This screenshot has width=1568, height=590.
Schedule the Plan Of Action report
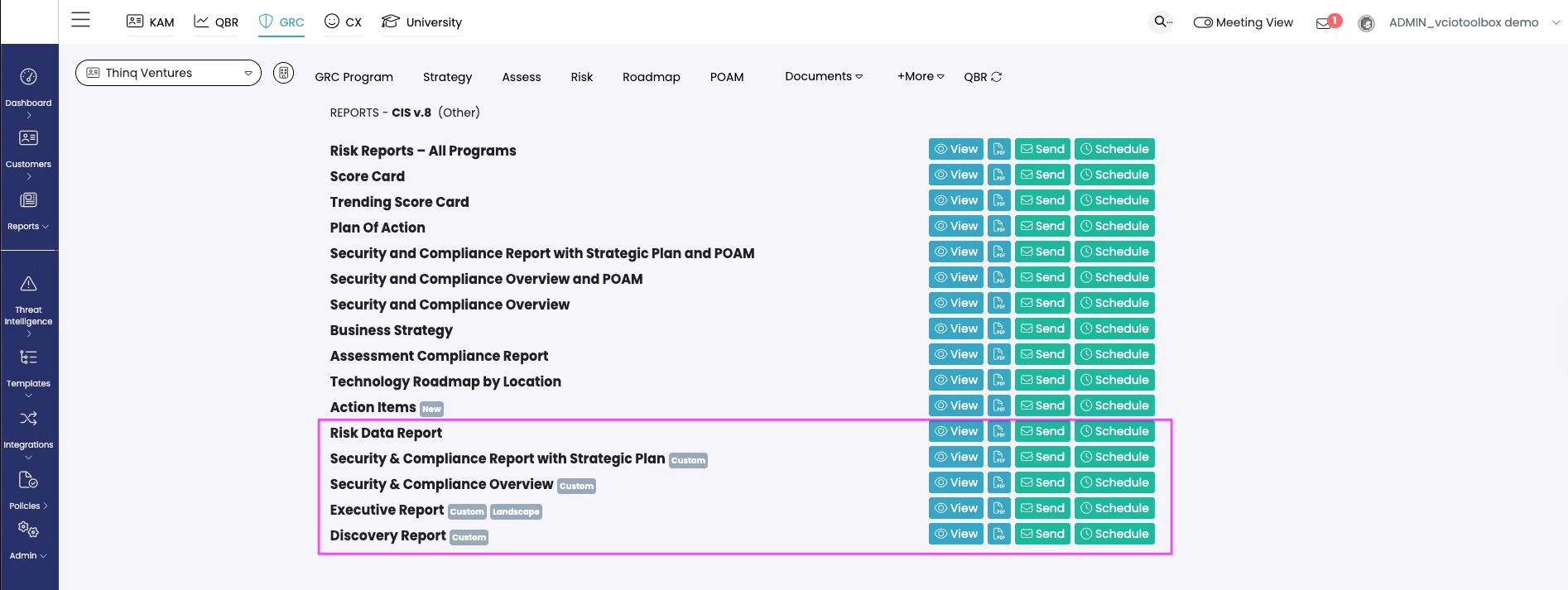click(1114, 226)
